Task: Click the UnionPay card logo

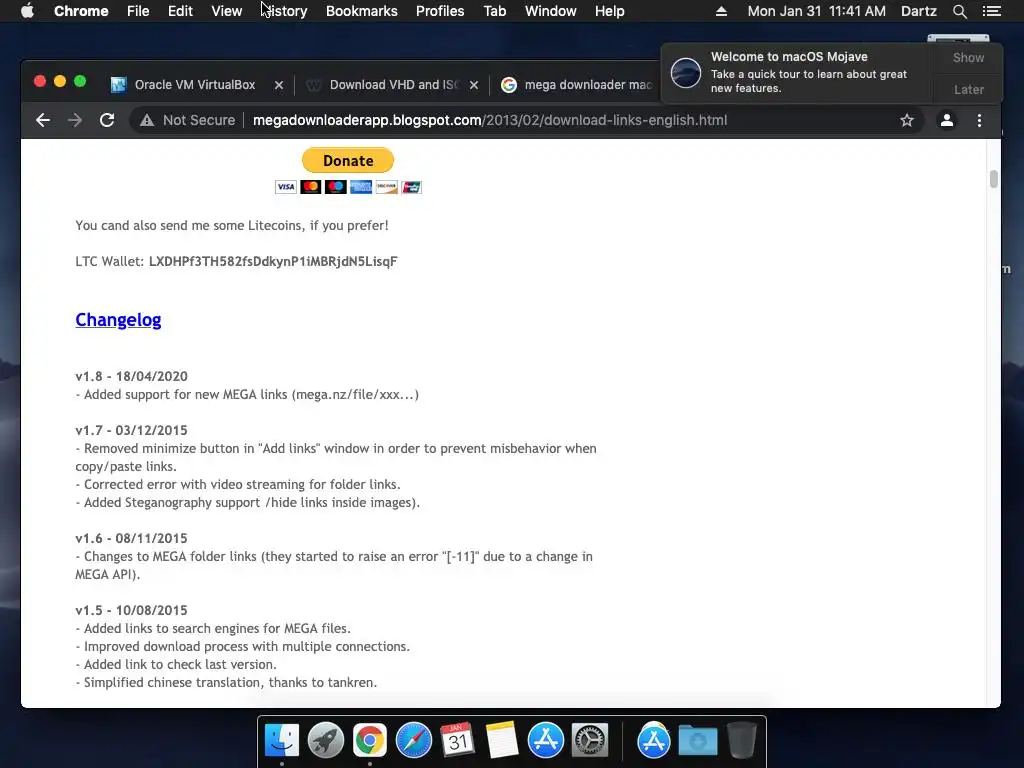Action: 411,187
